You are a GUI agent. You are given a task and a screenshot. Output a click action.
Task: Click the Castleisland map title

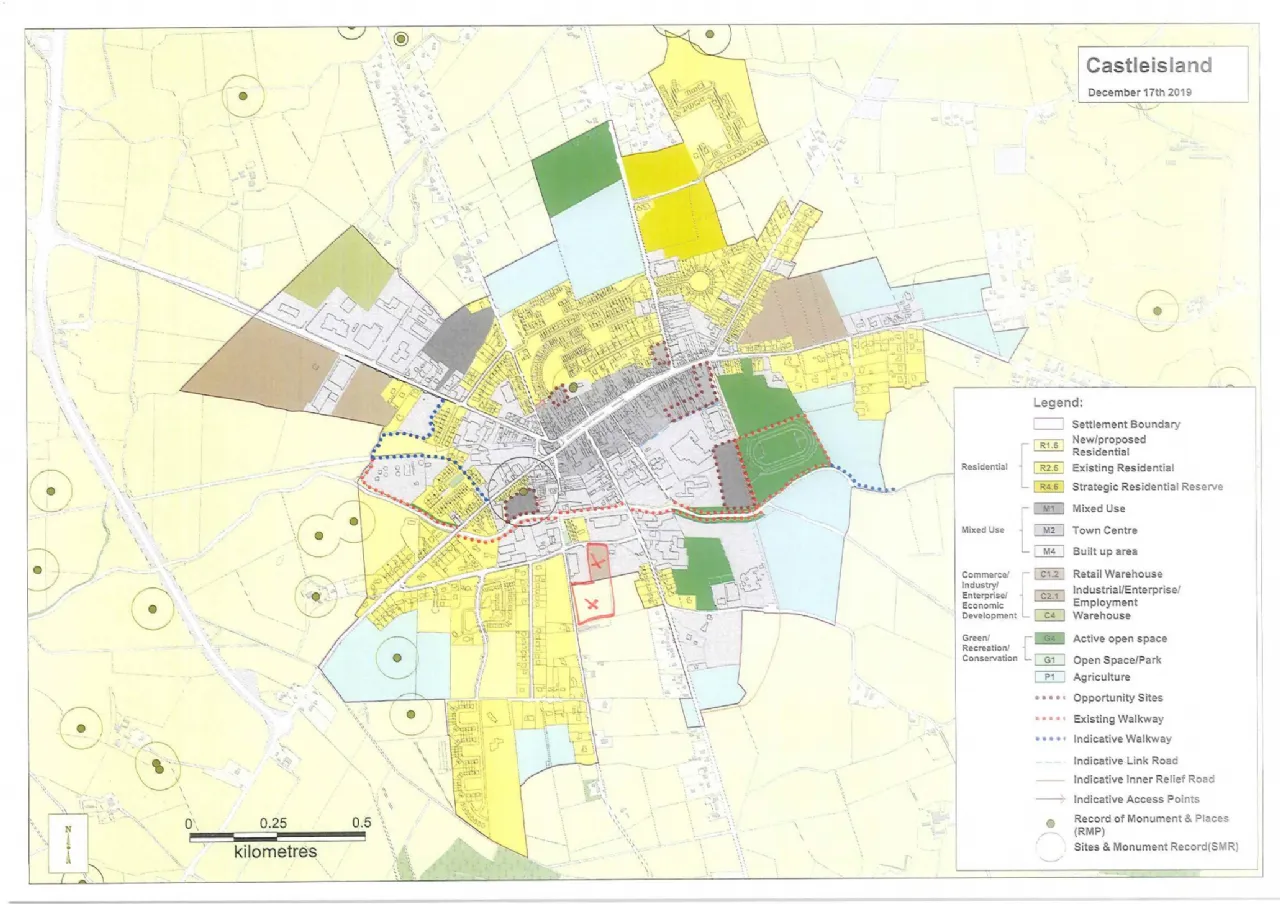click(x=1149, y=66)
